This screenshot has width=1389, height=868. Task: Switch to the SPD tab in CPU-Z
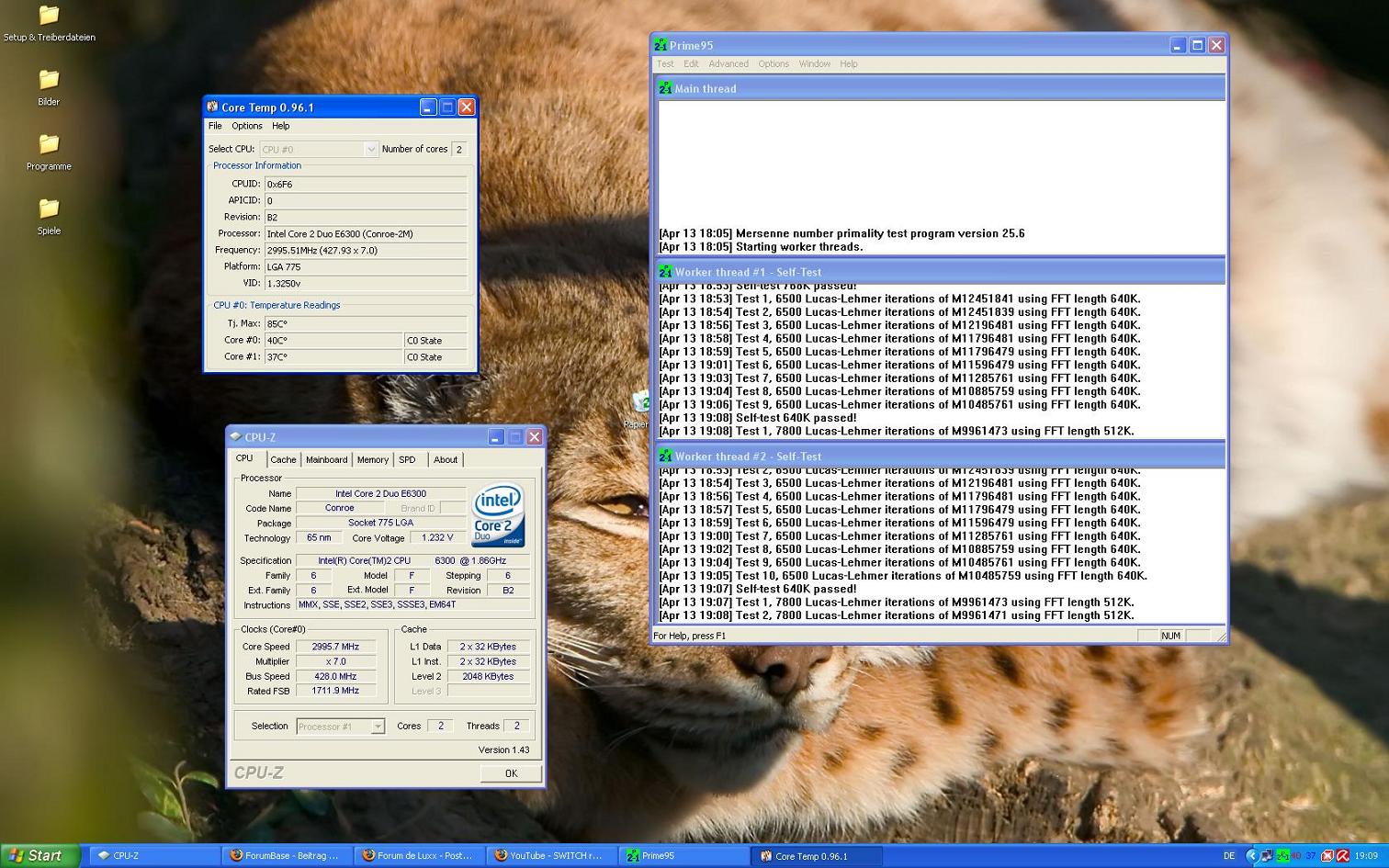tap(407, 459)
